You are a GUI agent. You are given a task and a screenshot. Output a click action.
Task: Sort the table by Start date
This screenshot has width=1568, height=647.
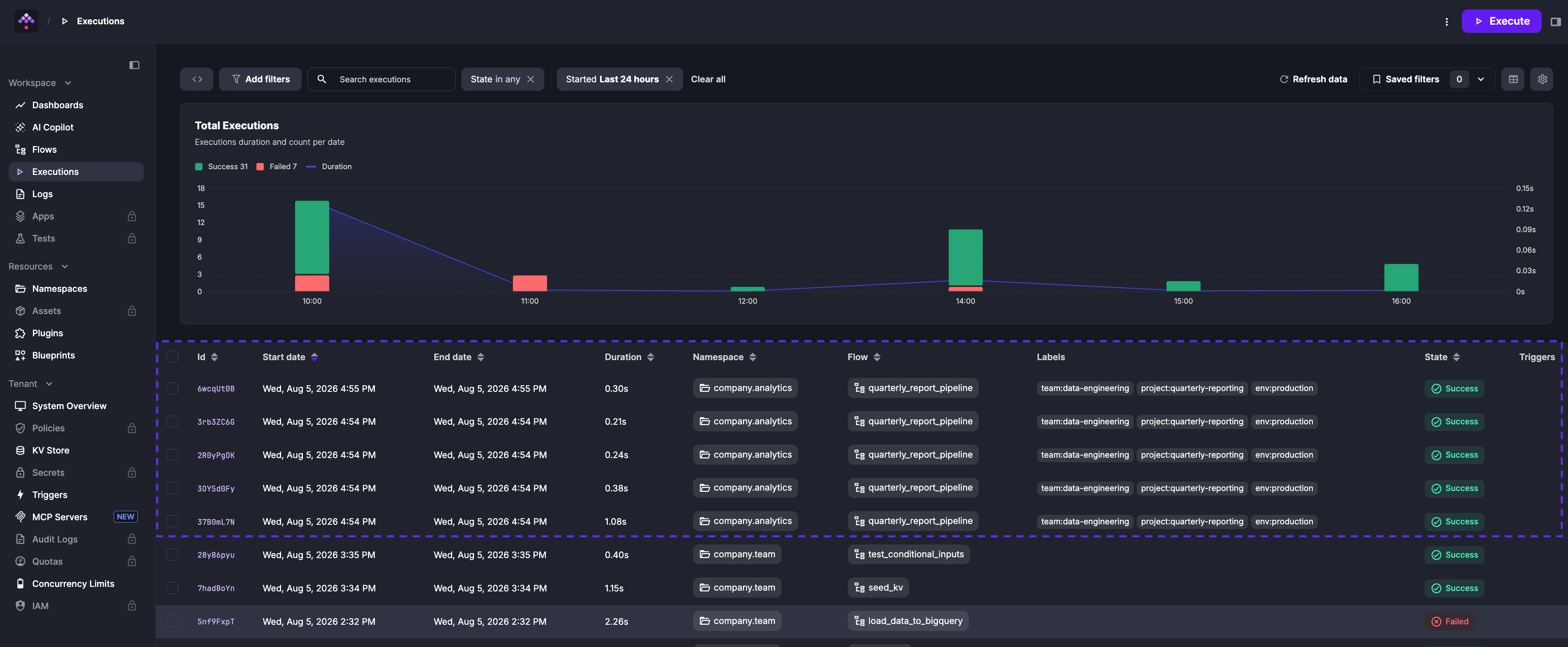pyautogui.click(x=314, y=357)
